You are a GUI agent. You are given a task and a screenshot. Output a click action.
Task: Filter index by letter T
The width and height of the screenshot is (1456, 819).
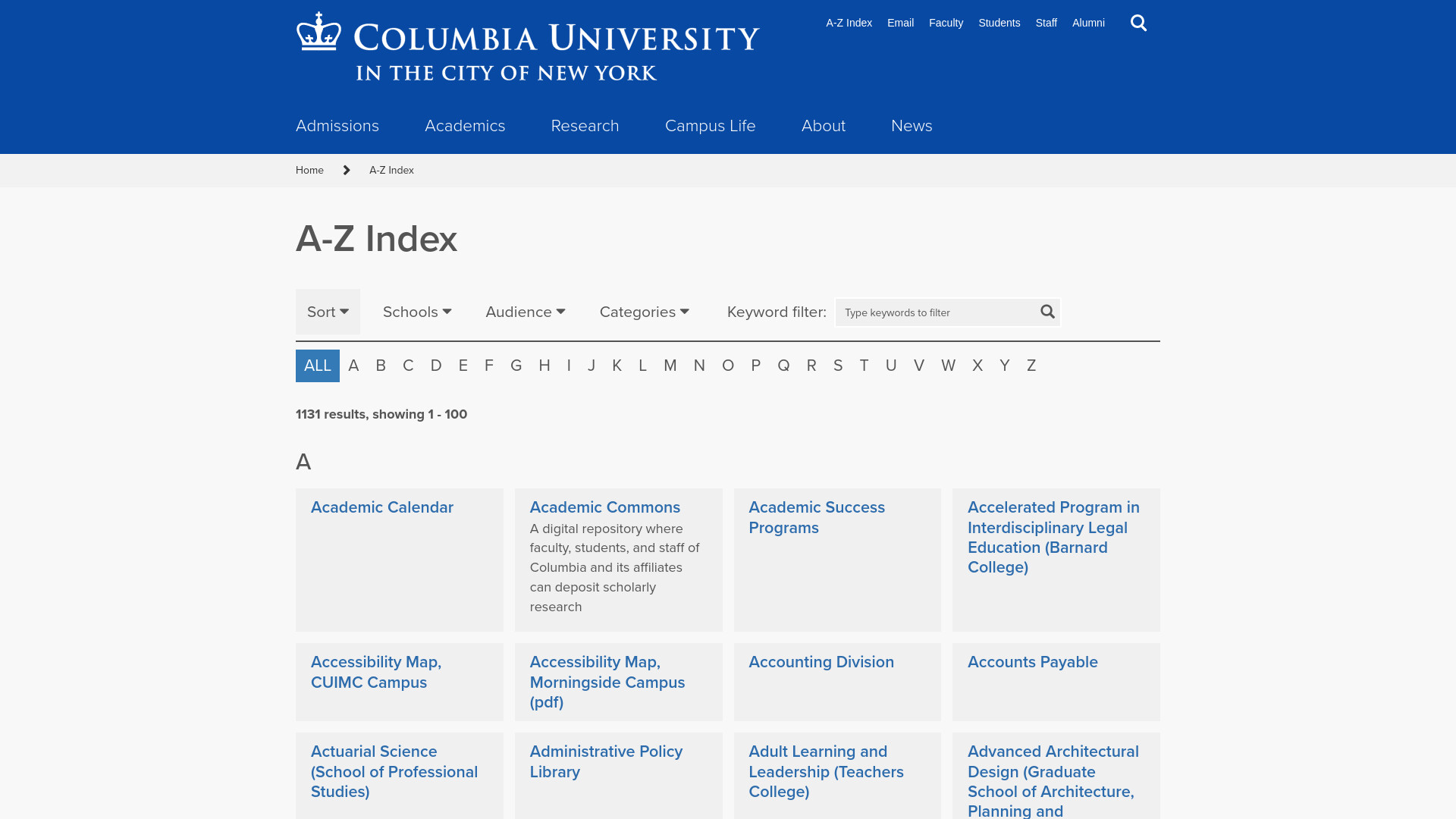pyautogui.click(x=864, y=366)
